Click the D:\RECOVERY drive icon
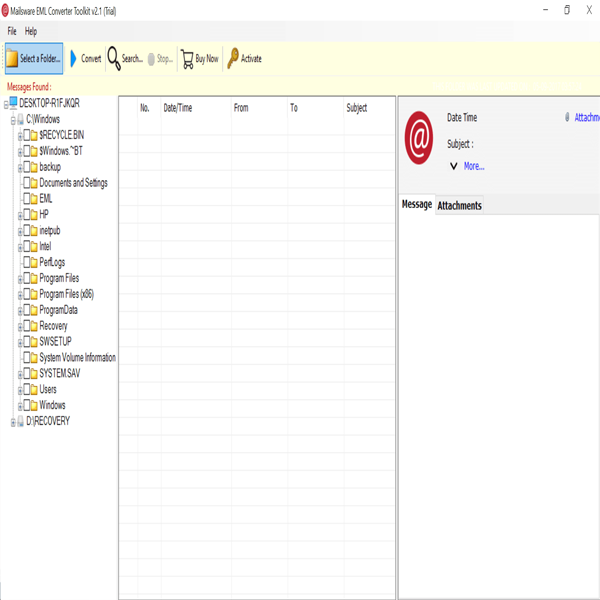Viewport: 600px width, 600px height. [x=20, y=421]
